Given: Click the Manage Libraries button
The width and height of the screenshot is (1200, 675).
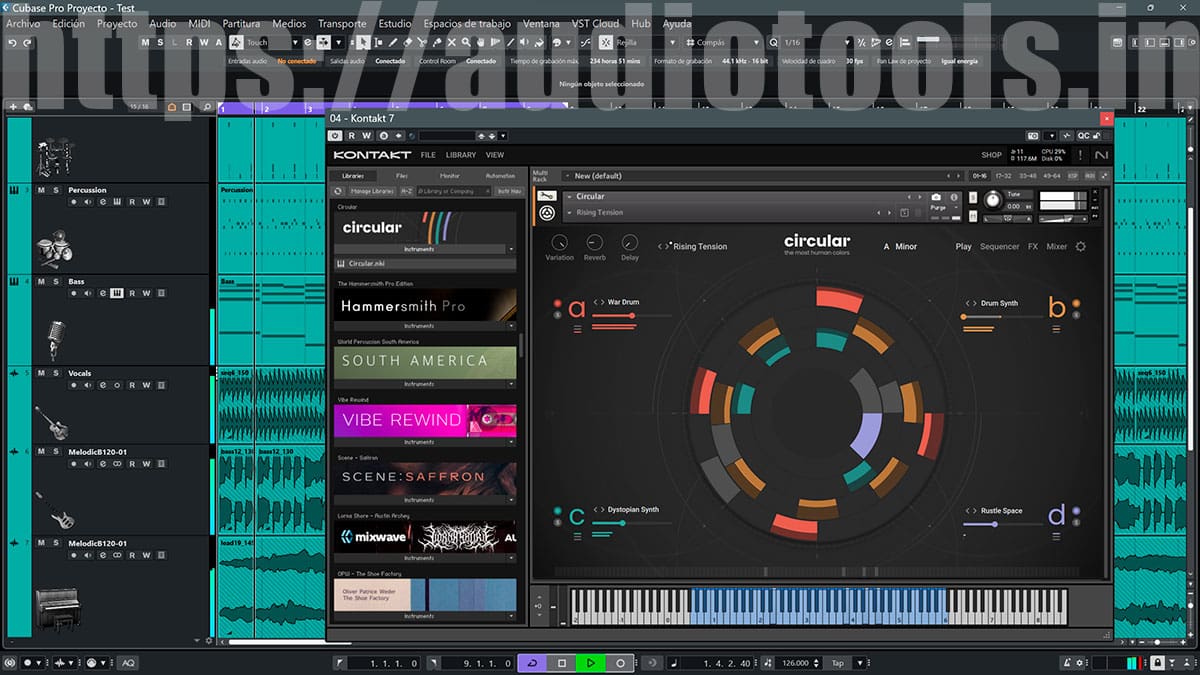Looking at the screenshot, I should 372,191.
